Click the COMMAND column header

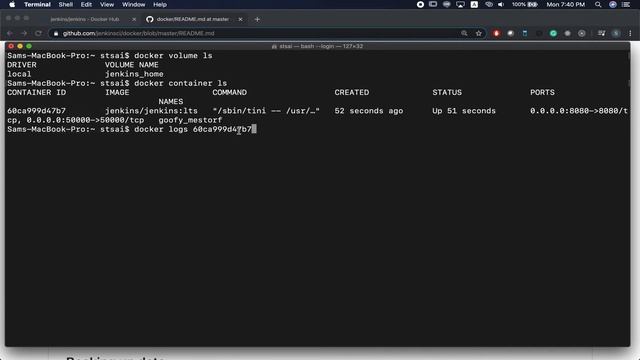point(229,93)
